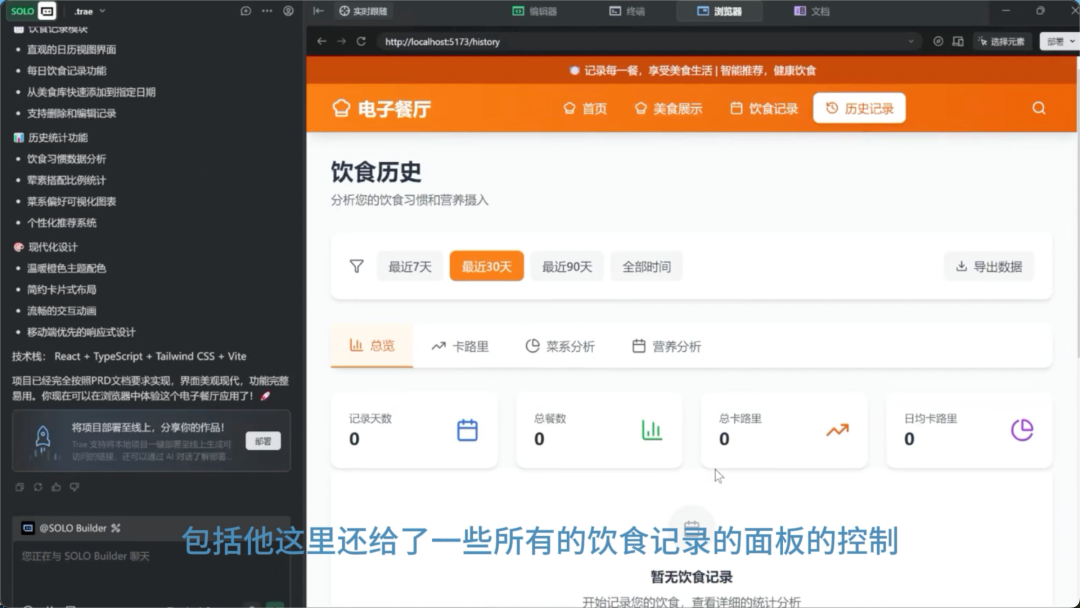1080x608 pixels.
Task: Switch to the 卡路里 tab
Action: click(x=460, y=346)
